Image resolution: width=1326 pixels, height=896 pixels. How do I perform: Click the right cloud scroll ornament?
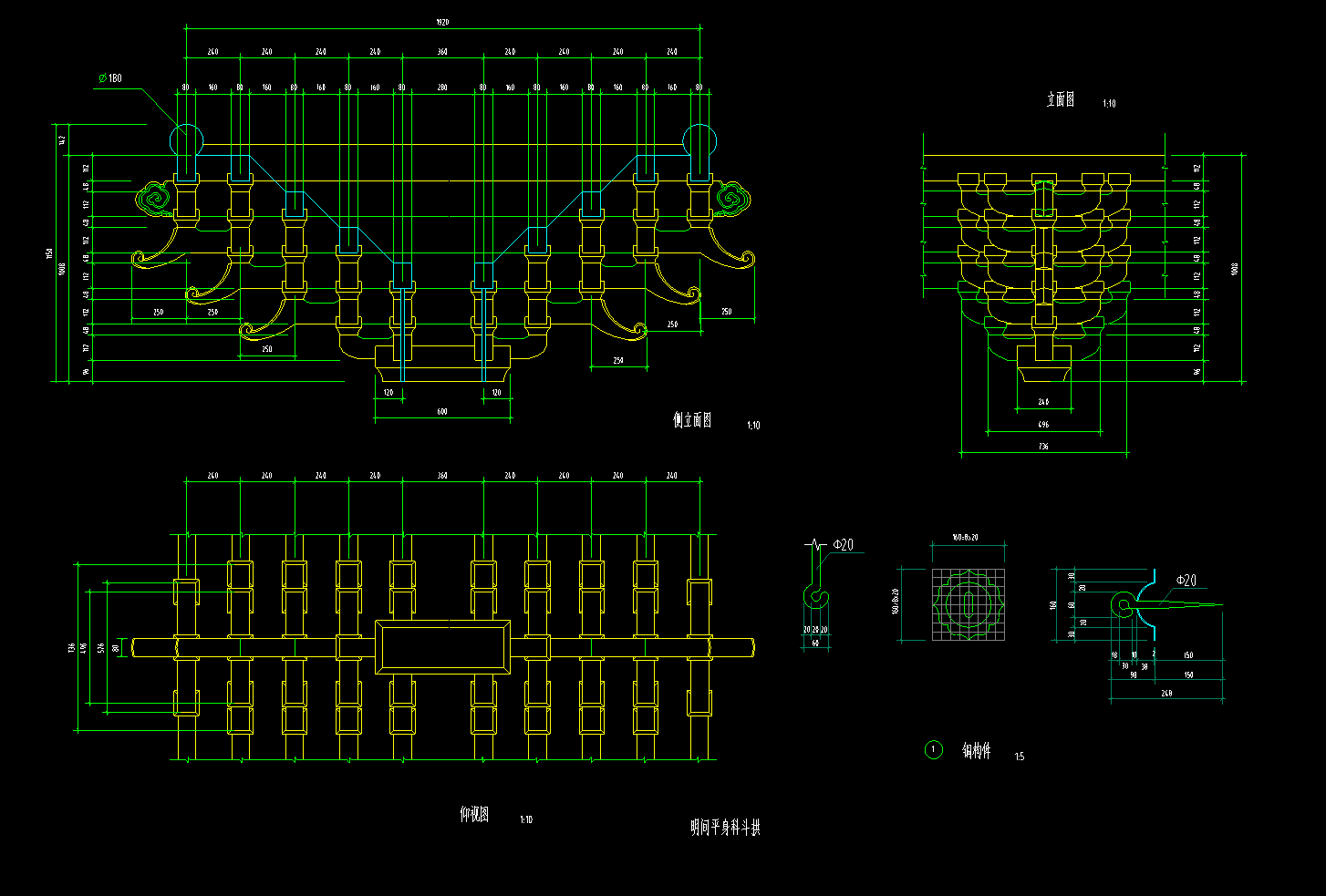(730, 199)
